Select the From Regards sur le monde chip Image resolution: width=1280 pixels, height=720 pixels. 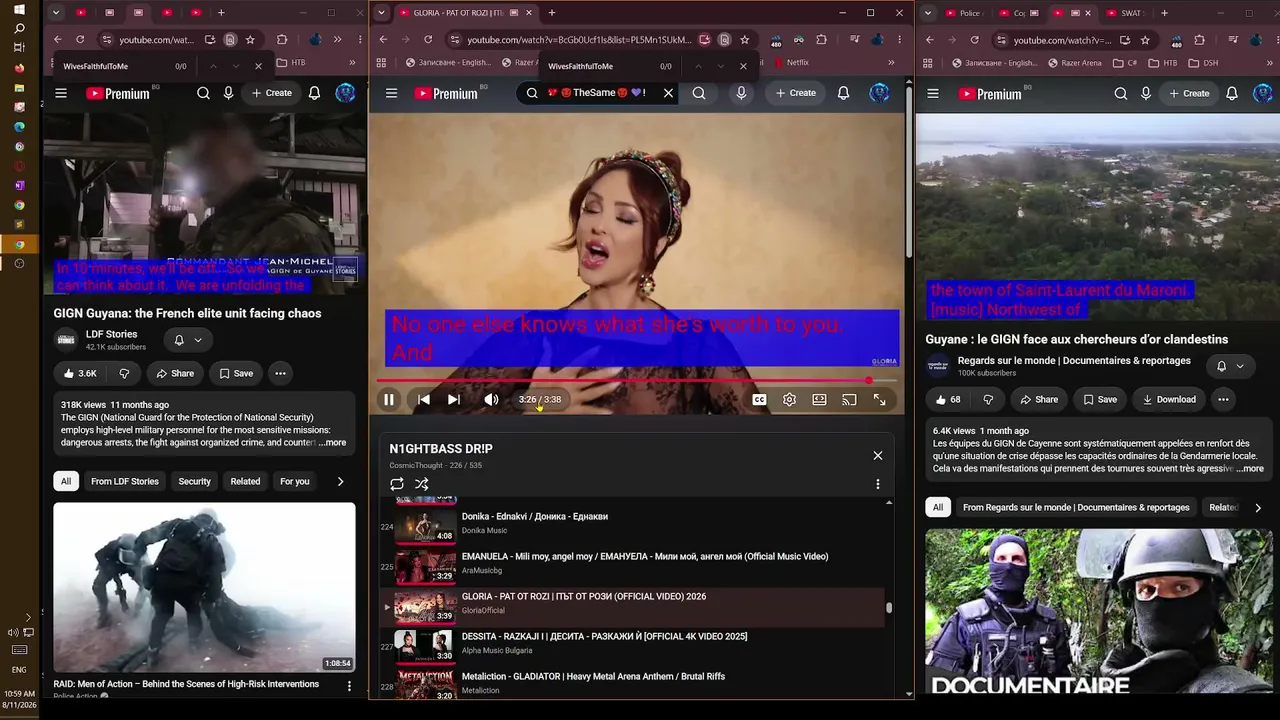click(1076, 507)
